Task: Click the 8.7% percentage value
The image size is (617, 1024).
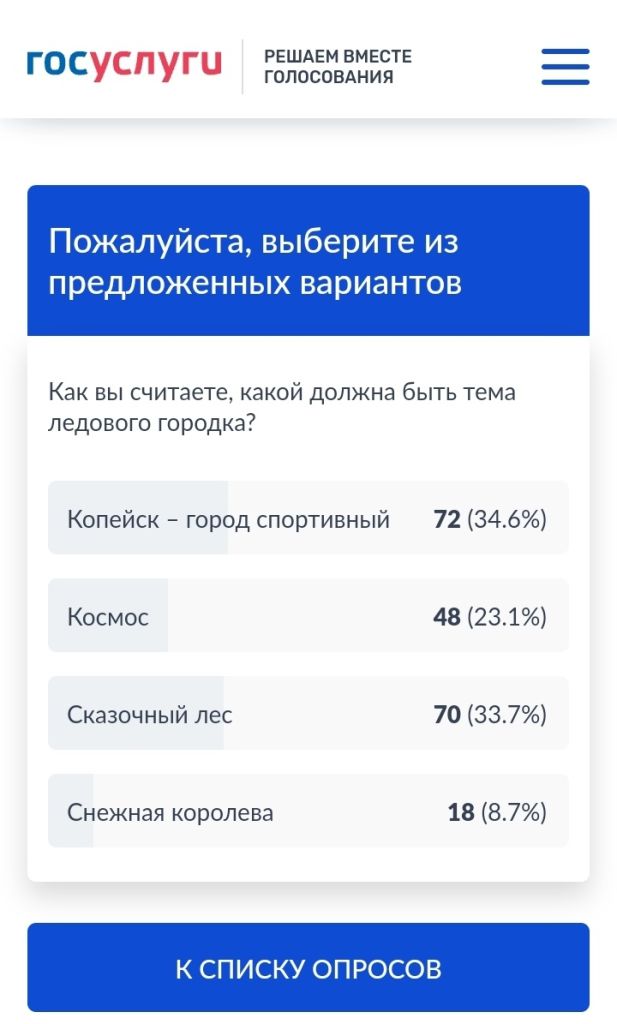Action: (x=514, y=813)
